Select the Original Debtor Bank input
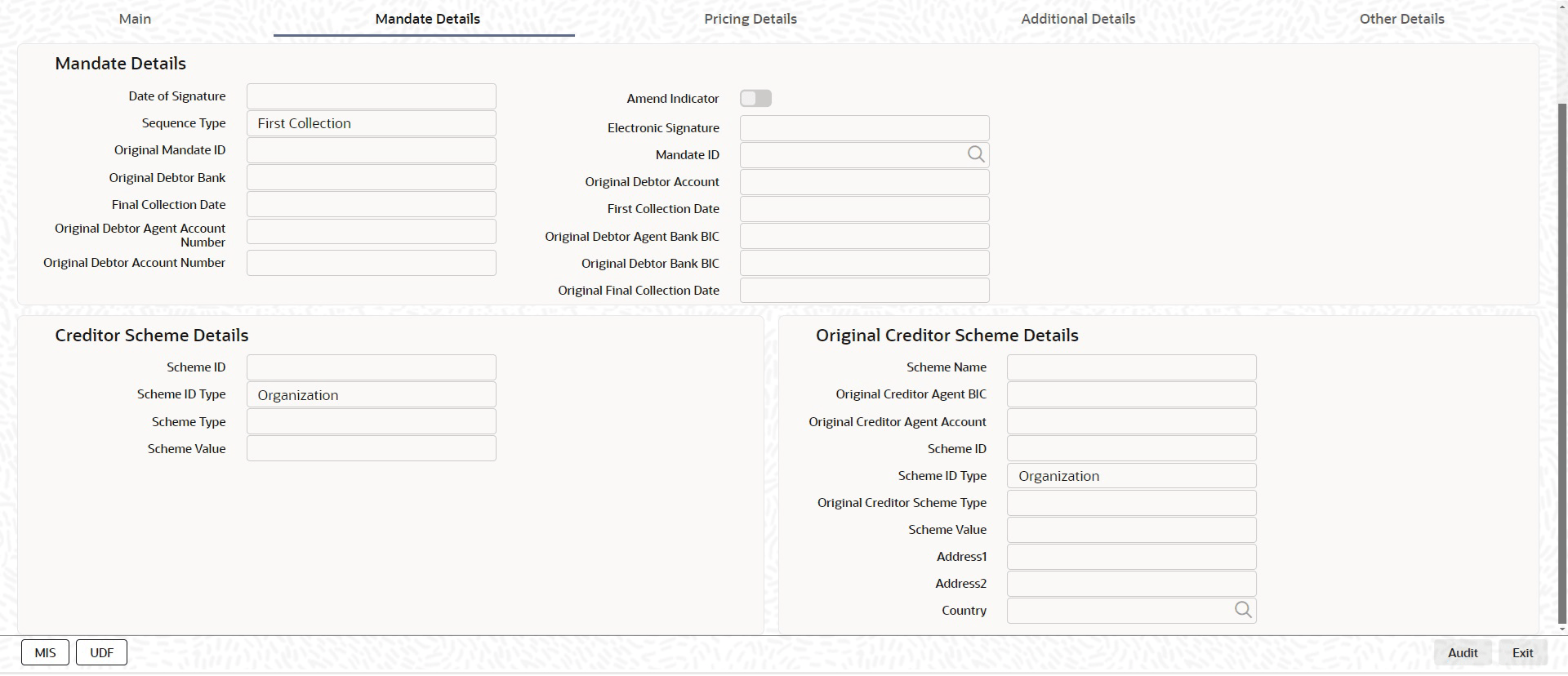Screen dimensions: 1568x676 [372, 177]
